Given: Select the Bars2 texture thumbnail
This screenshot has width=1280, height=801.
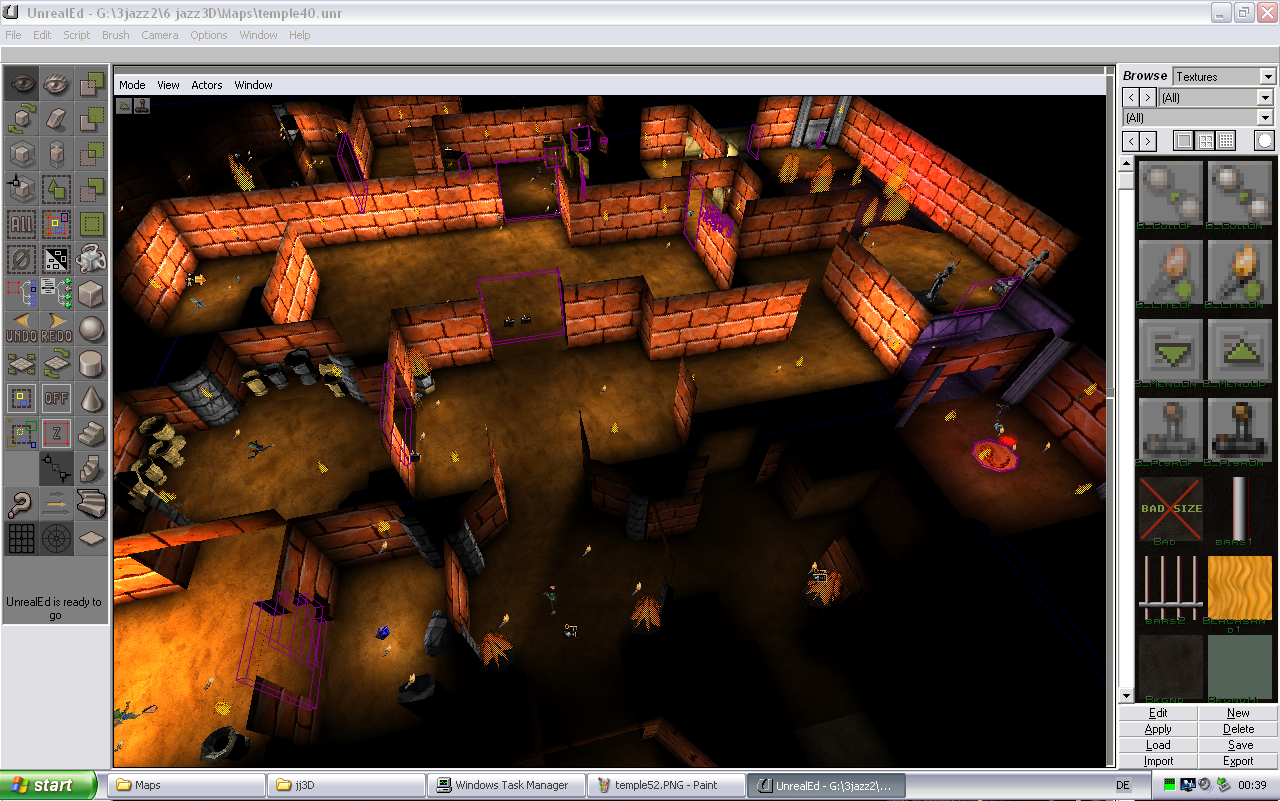Looking at the screenshot, I should tap(1170, 588).
